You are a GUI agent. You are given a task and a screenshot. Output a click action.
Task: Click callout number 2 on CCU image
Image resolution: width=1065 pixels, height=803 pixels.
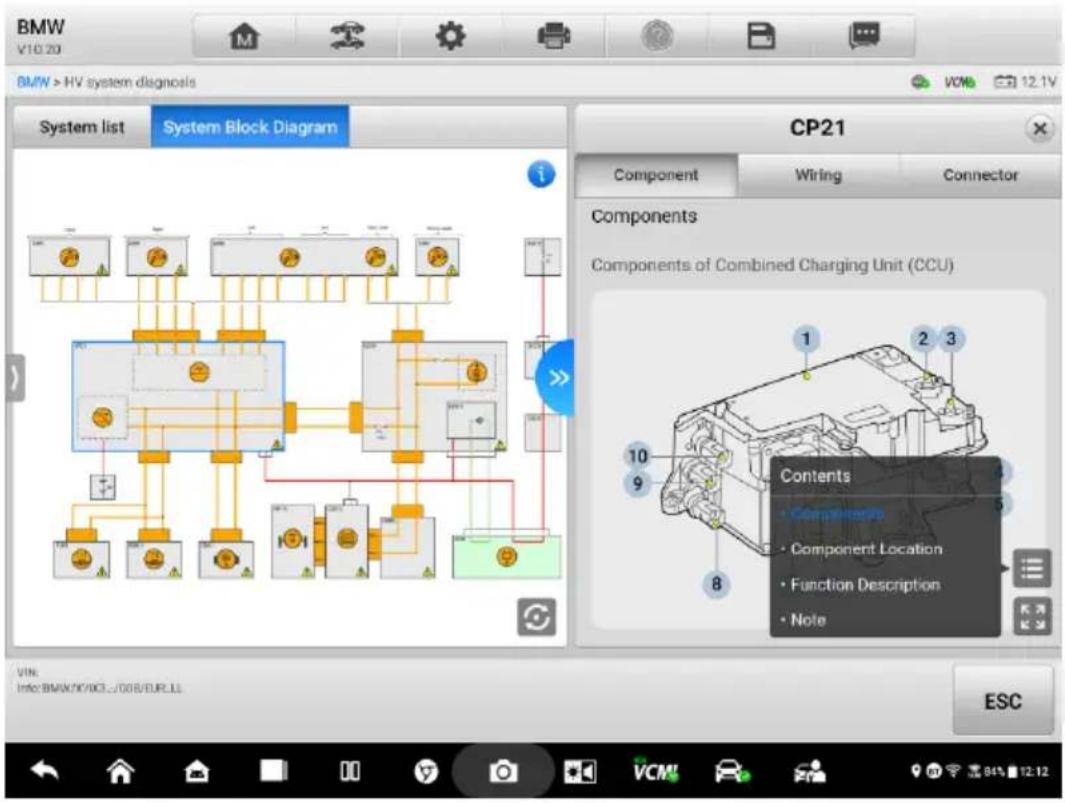[x=922, y=338]
